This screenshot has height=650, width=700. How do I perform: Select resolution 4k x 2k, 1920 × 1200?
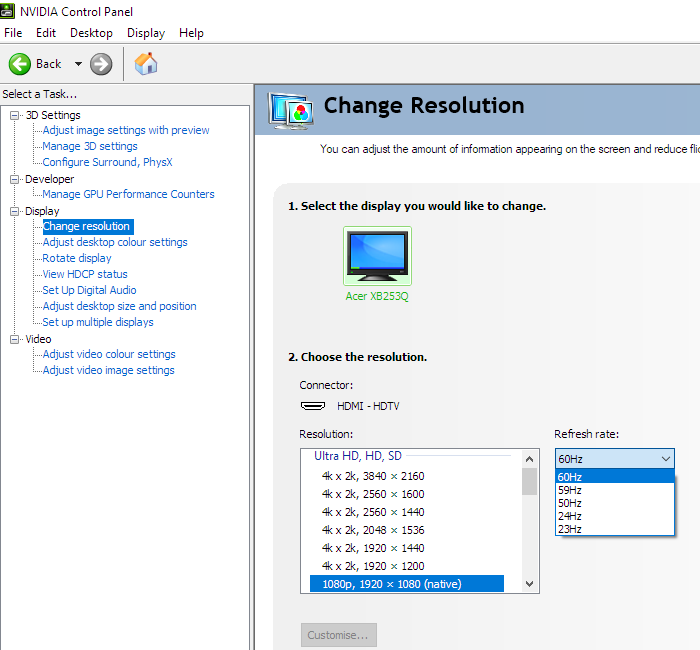(373, 566)
